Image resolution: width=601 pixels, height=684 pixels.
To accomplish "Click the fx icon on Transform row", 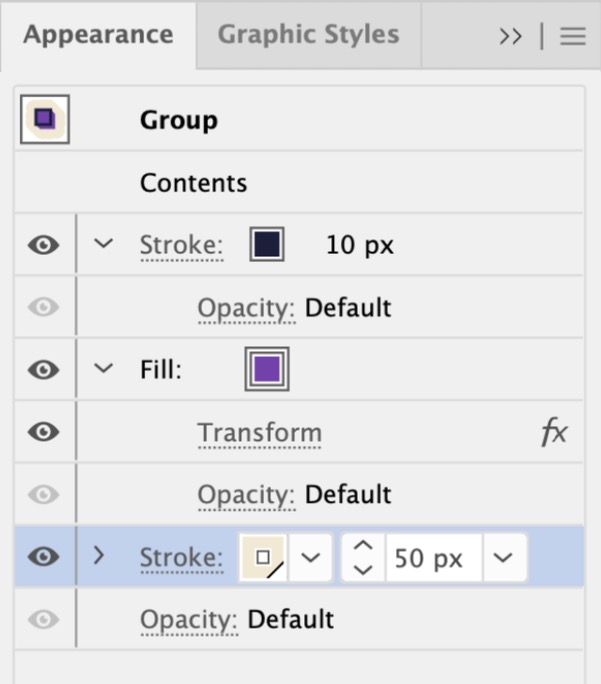I will (554, 432).
